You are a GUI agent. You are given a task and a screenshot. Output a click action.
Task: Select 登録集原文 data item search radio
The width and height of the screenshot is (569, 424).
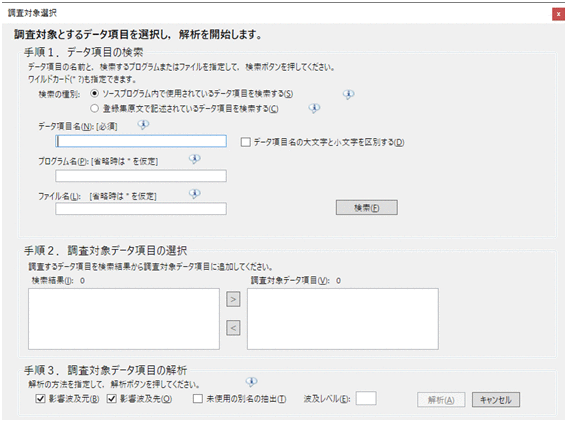94,108
